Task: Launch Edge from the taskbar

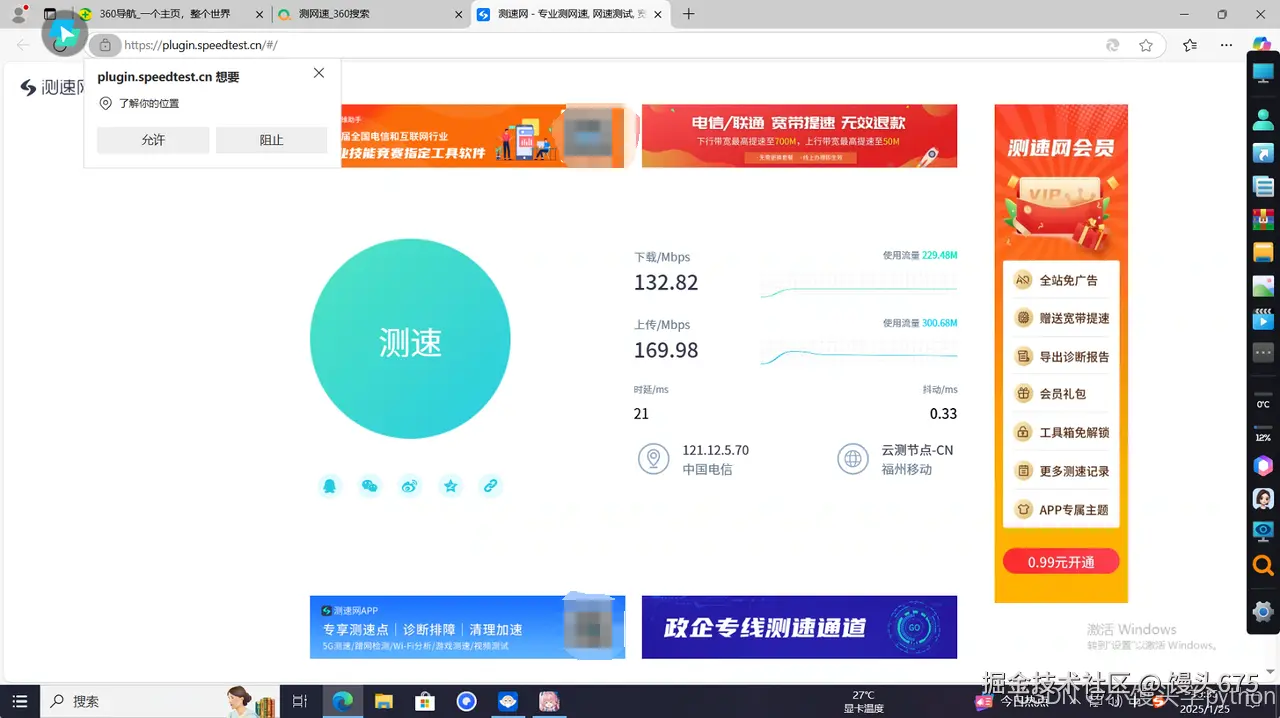Action: coord(342,701)
